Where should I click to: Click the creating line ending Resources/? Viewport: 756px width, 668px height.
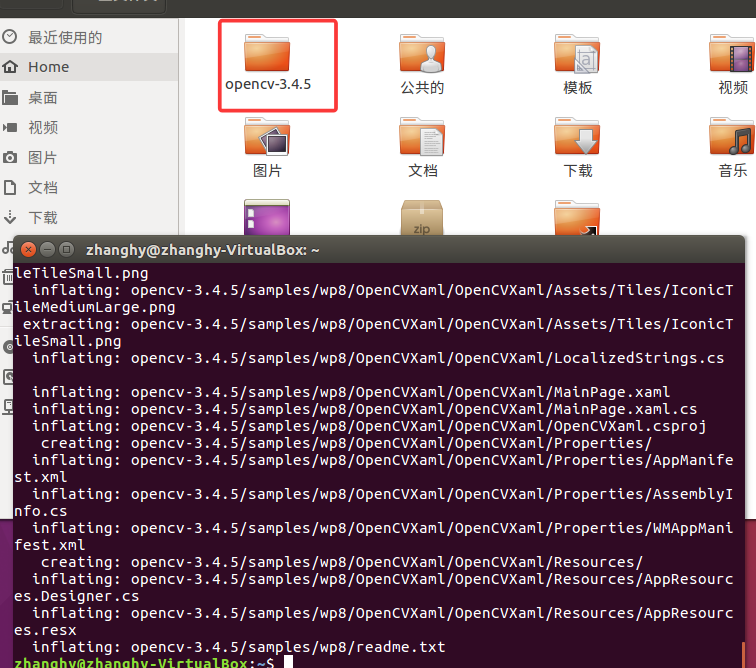click(x=342, y=562)
